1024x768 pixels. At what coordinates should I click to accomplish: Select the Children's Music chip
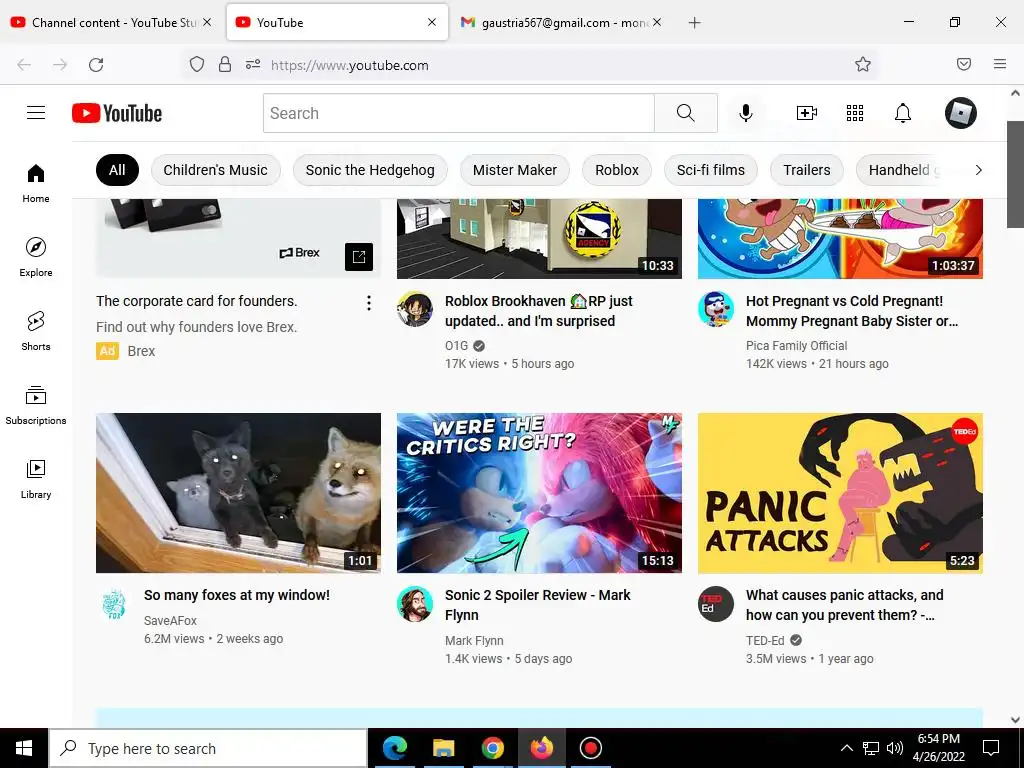[216, 170]
